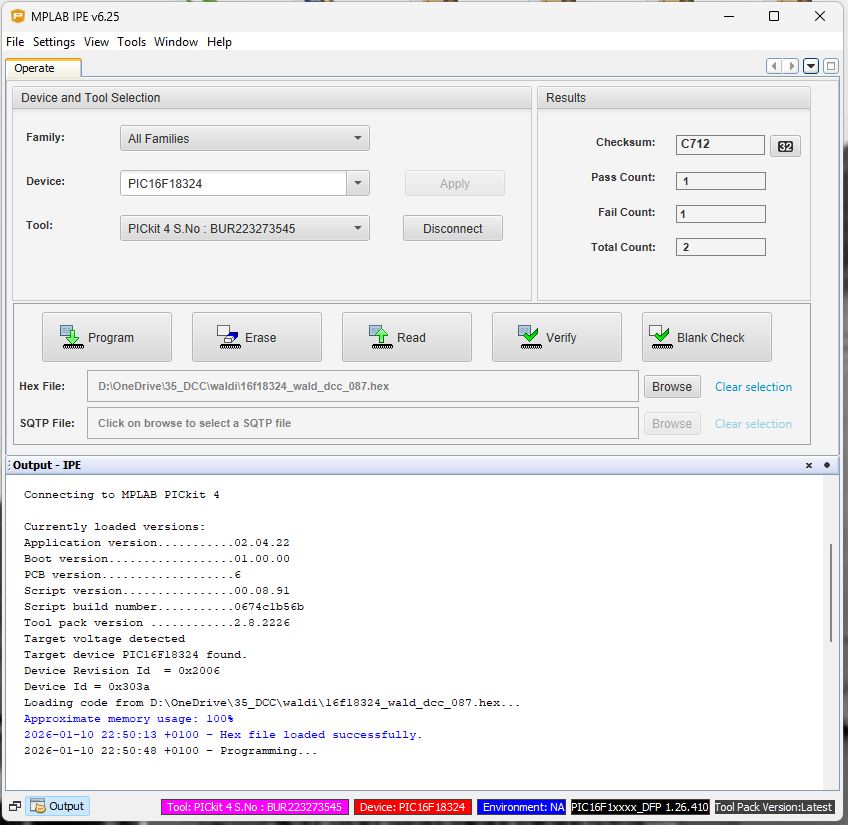This screenshot has height=825, width=848.
Task: Click the Erase device button
Action: (x=257, y=337)
